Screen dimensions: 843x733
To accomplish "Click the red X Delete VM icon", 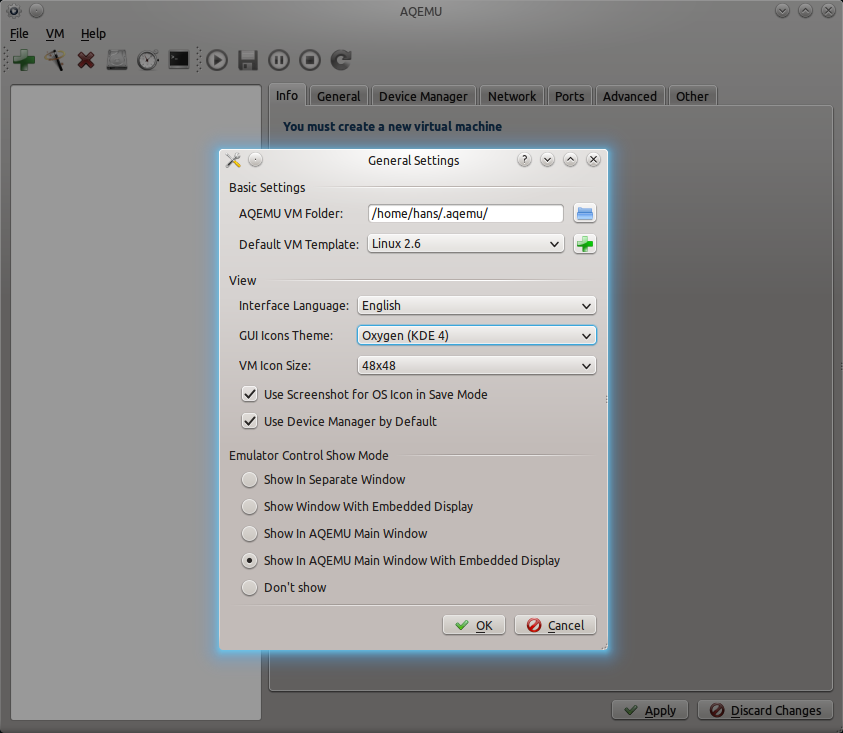I will pyautogui.click(x=86, y=60).
